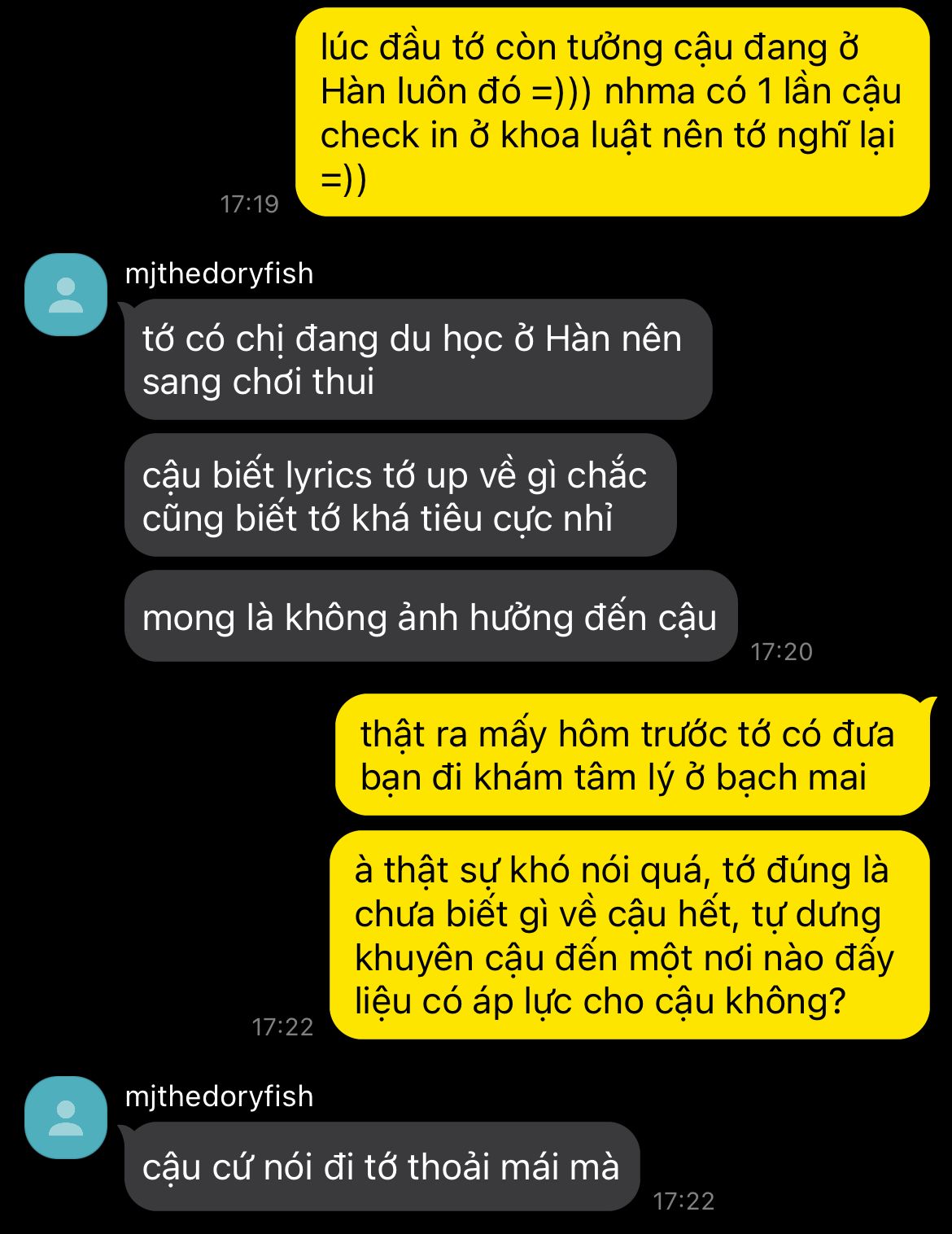This screenshot has width=952, height=1234.
Task: Select the 'cậu biết lyrics tớ up' message bubble
Action: (400, 496)
